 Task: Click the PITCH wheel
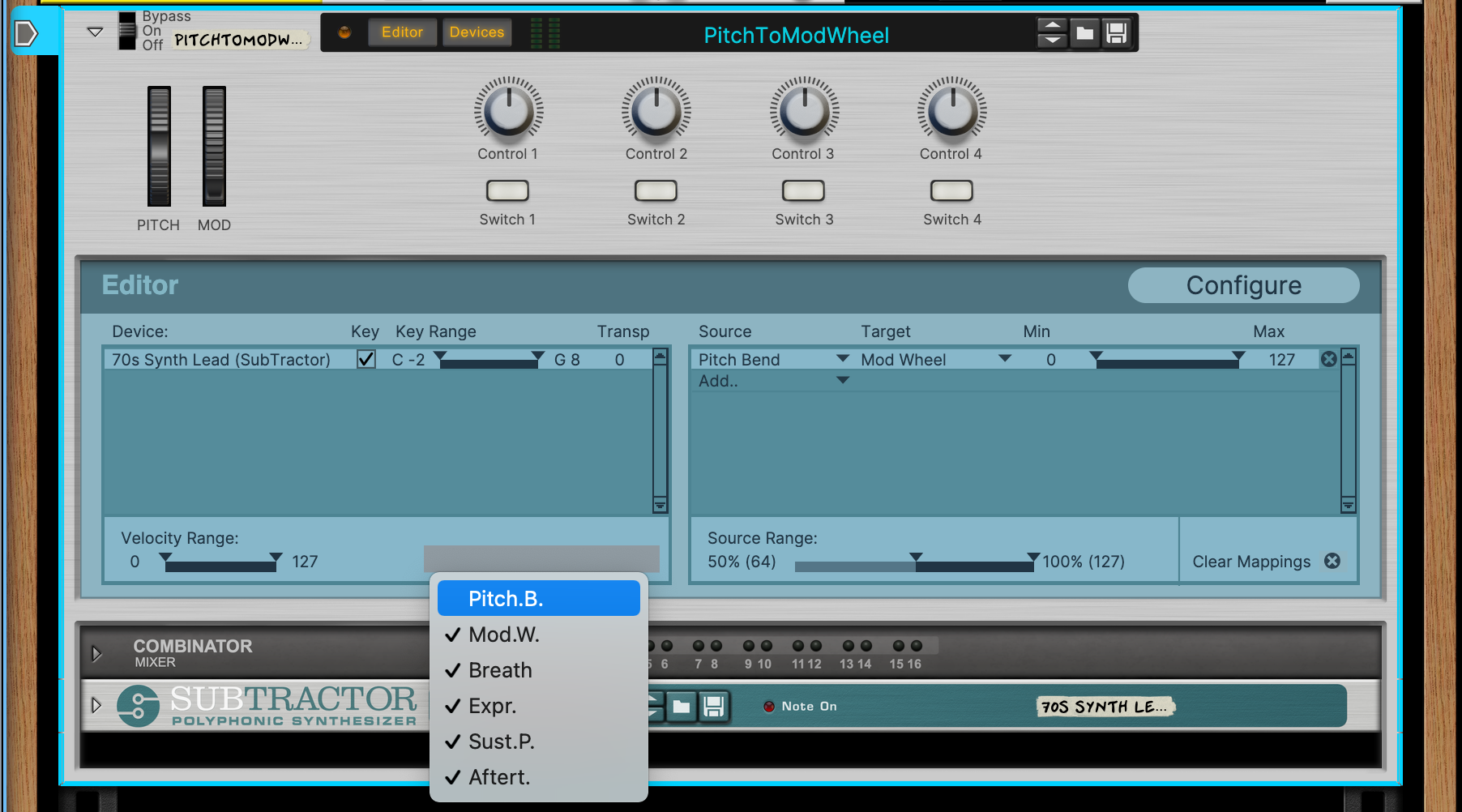[159, 146]
